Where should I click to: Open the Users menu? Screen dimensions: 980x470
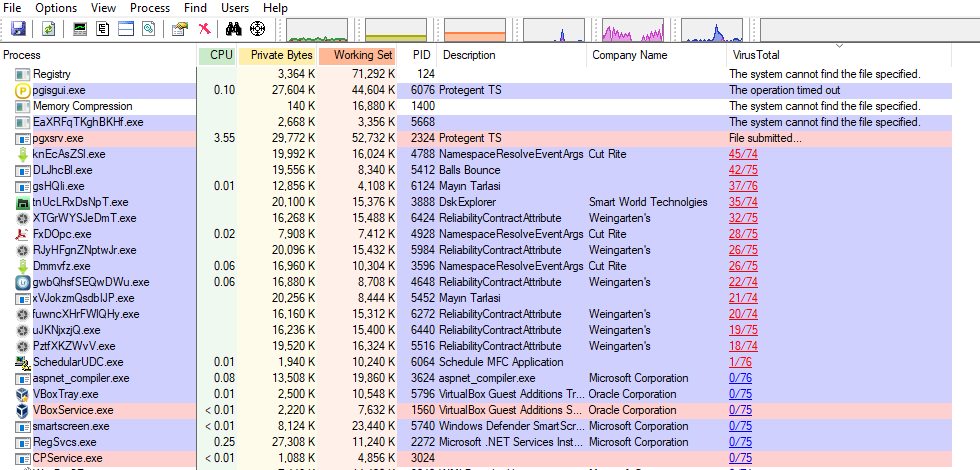click(235, 8)
